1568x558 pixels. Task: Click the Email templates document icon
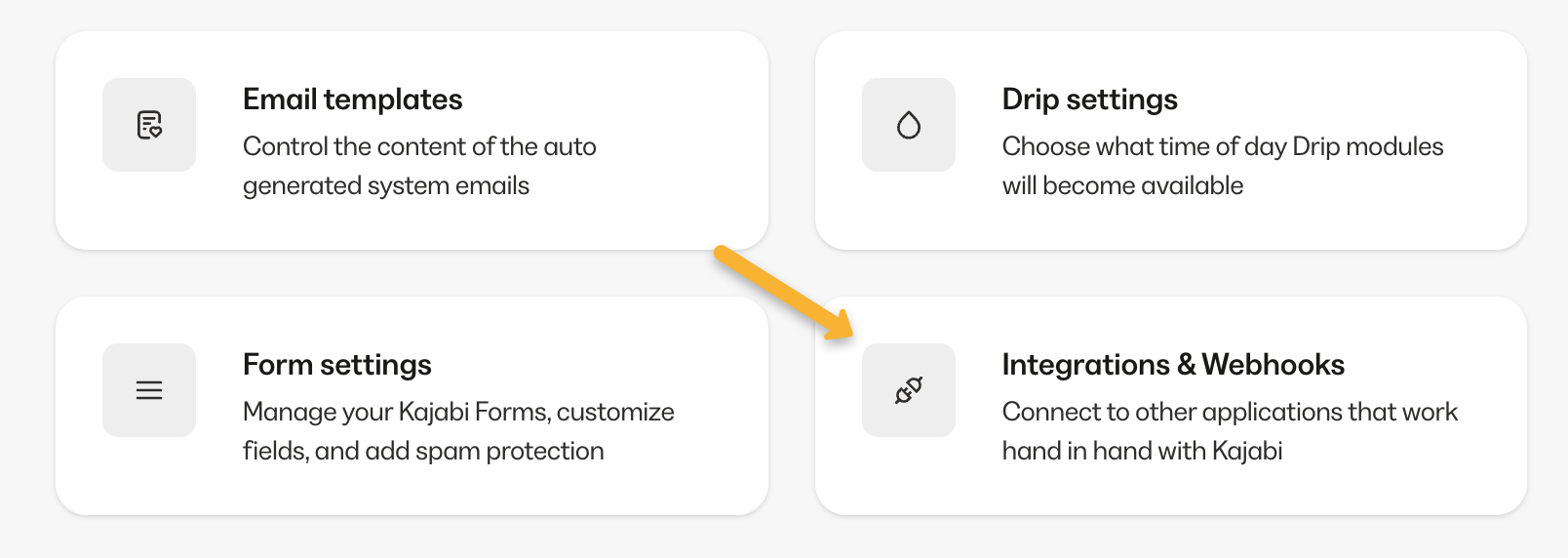pyautogui.click(x=149, y=125)
